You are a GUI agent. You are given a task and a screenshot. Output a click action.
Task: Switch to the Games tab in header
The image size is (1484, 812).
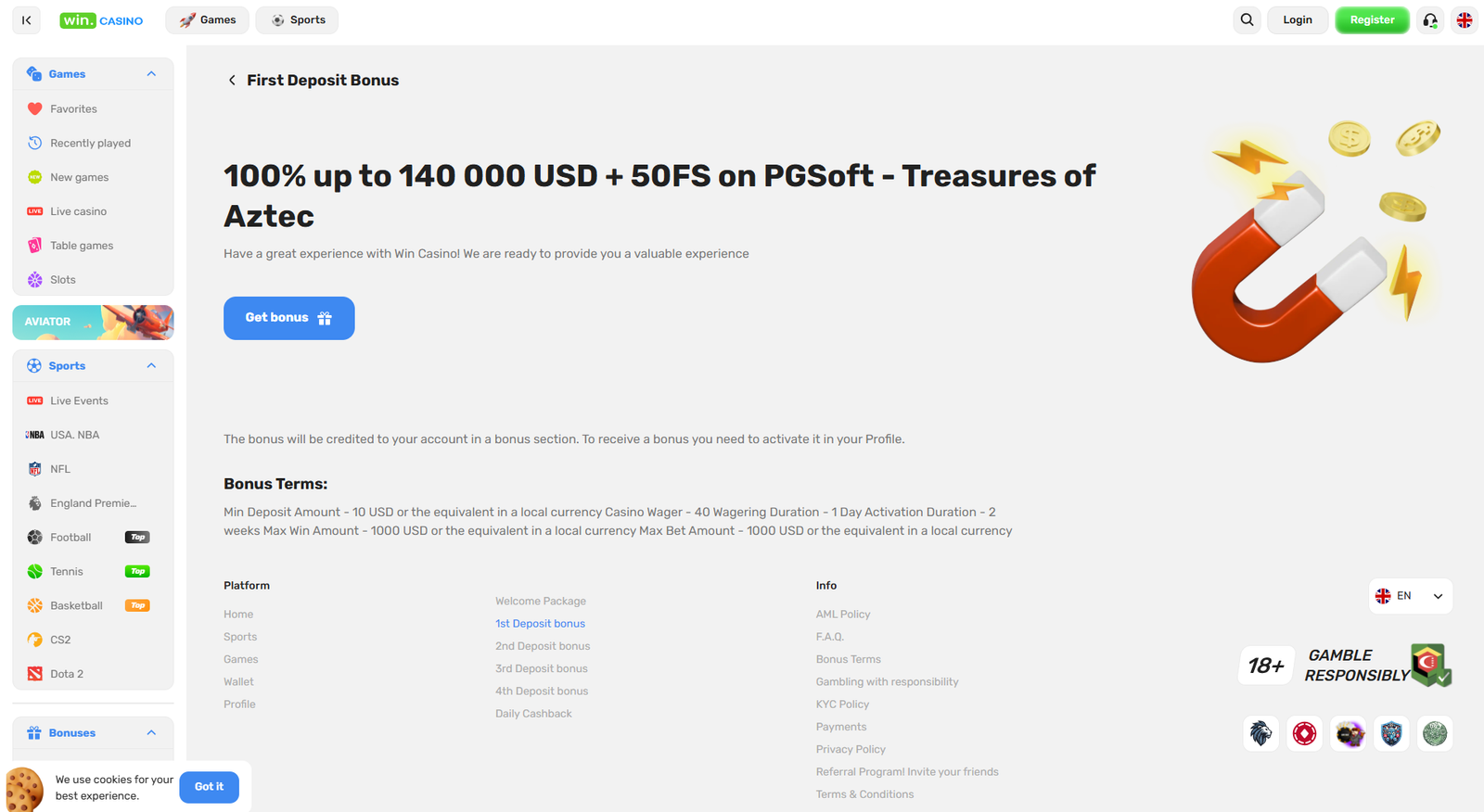click(207, 19)
